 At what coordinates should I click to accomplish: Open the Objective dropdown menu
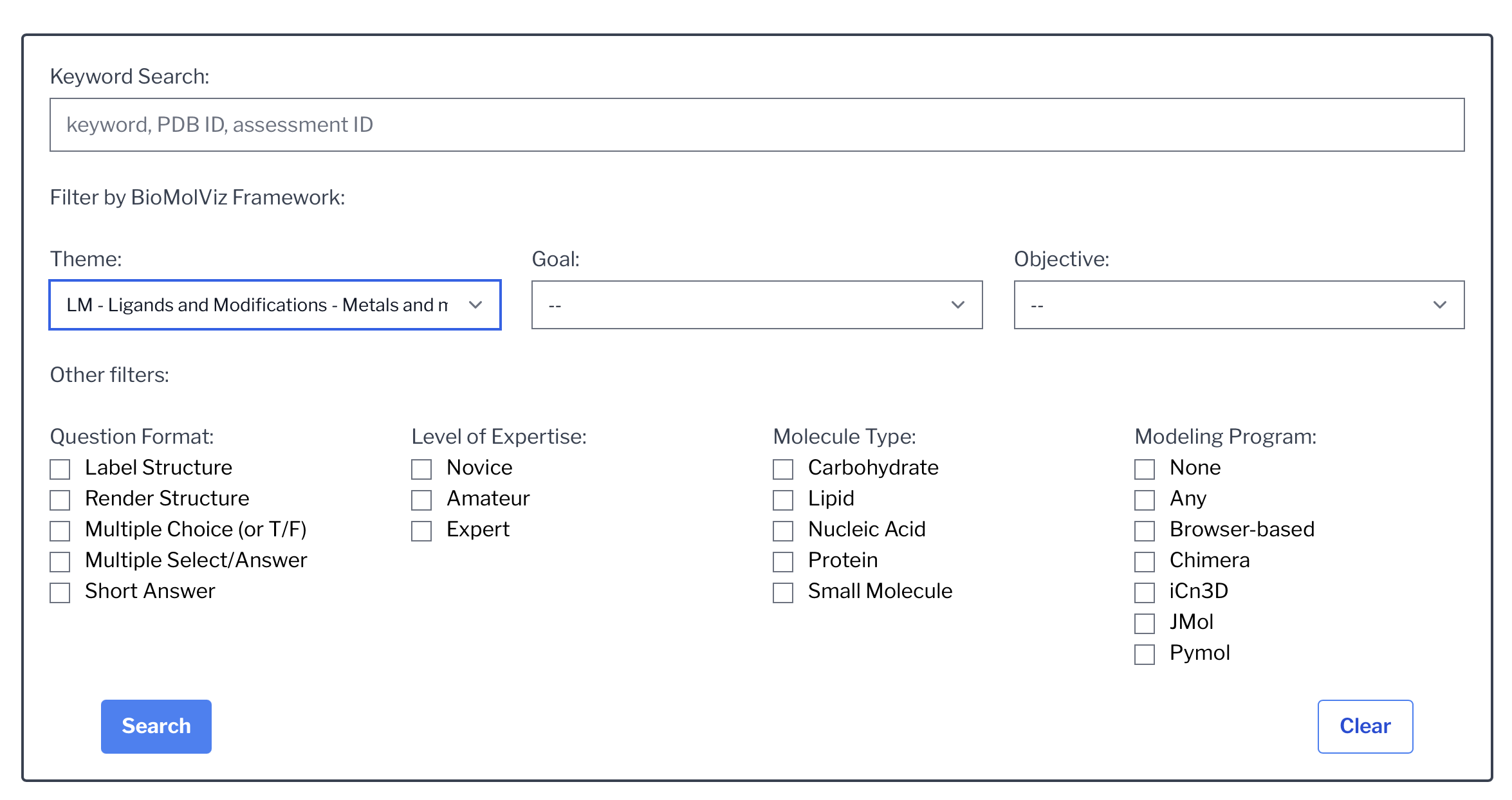pyautogui.click(x=1239, y=305)
